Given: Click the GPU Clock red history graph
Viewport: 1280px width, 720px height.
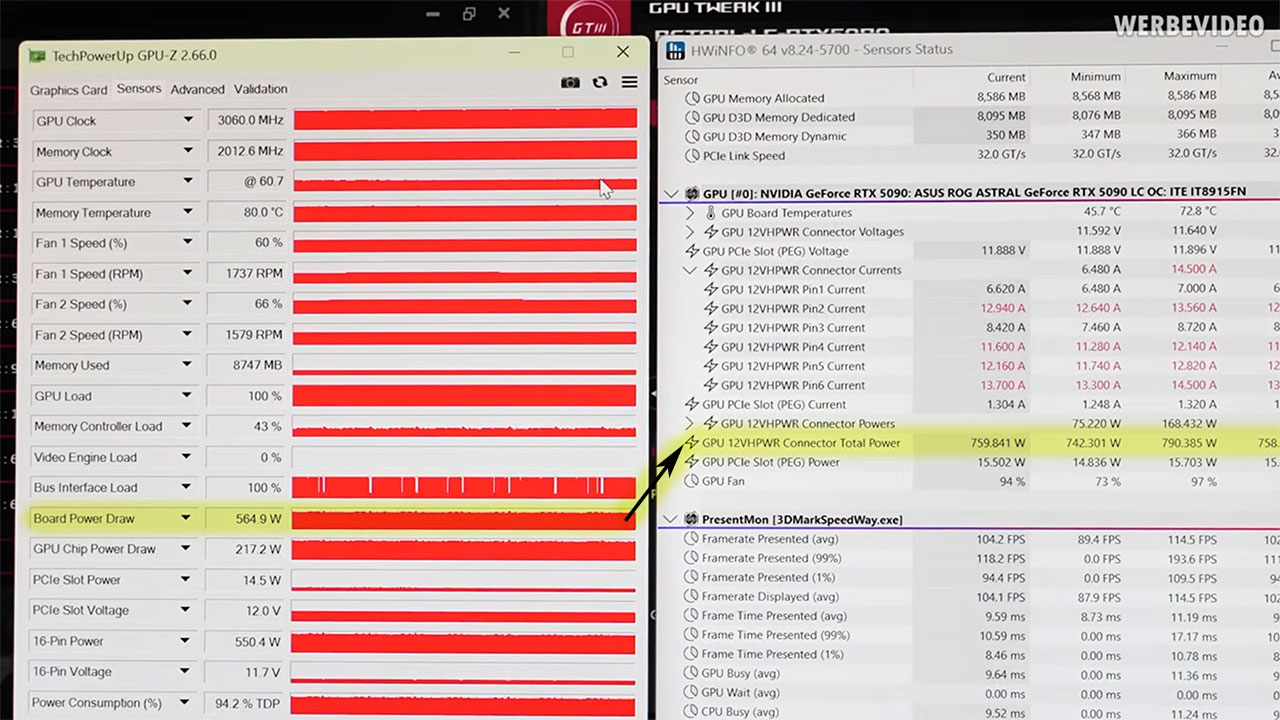Looking at the screenshot, I should pos(465,119).
